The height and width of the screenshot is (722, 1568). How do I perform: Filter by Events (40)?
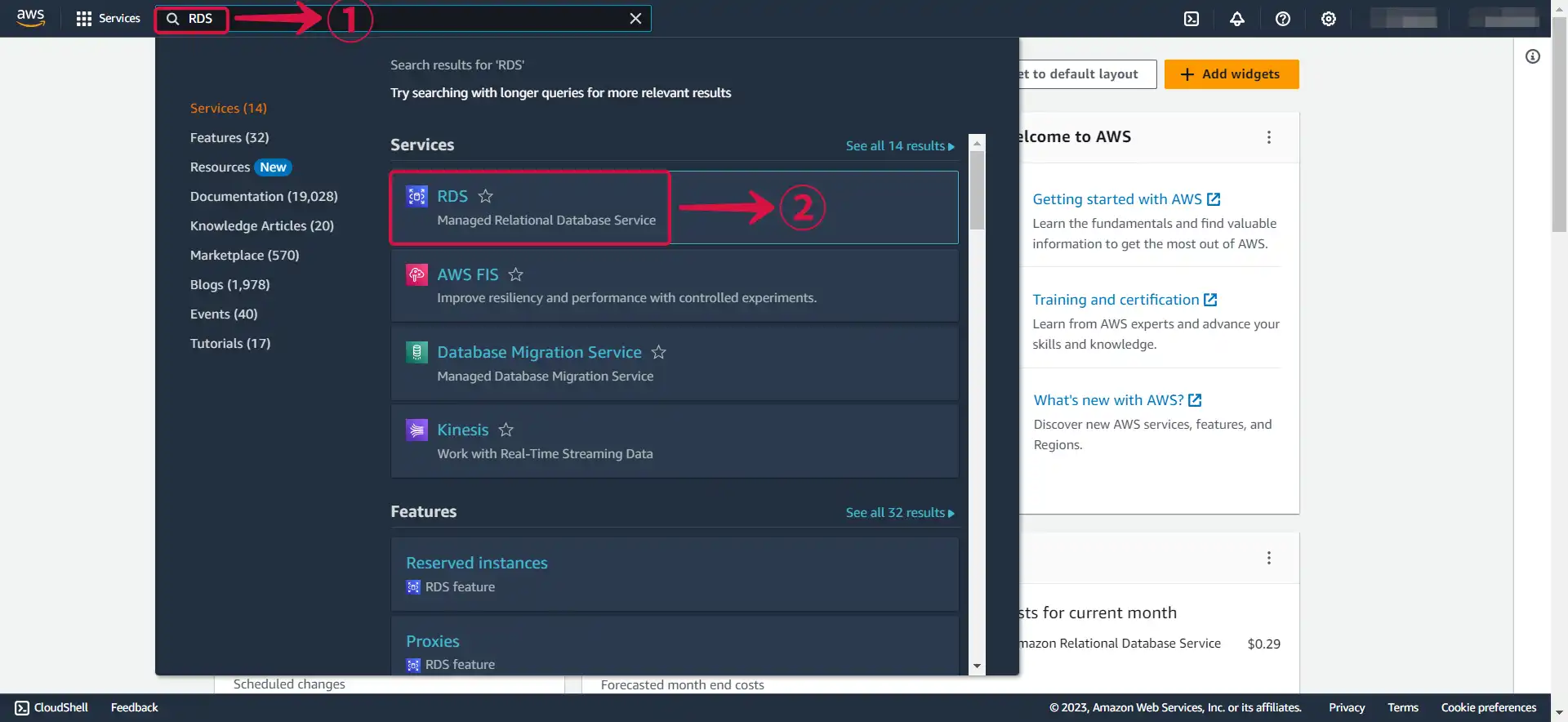(224, 314)
